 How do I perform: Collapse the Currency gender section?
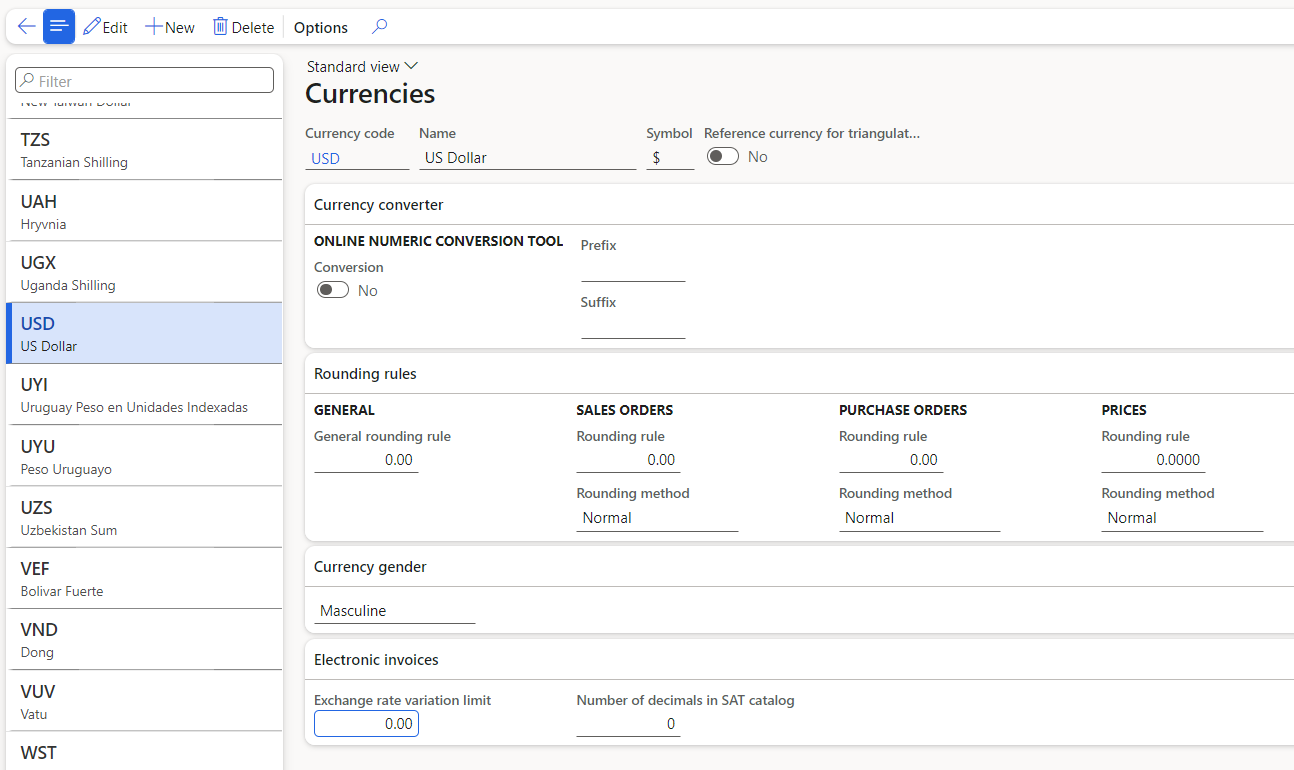[799, 566]
